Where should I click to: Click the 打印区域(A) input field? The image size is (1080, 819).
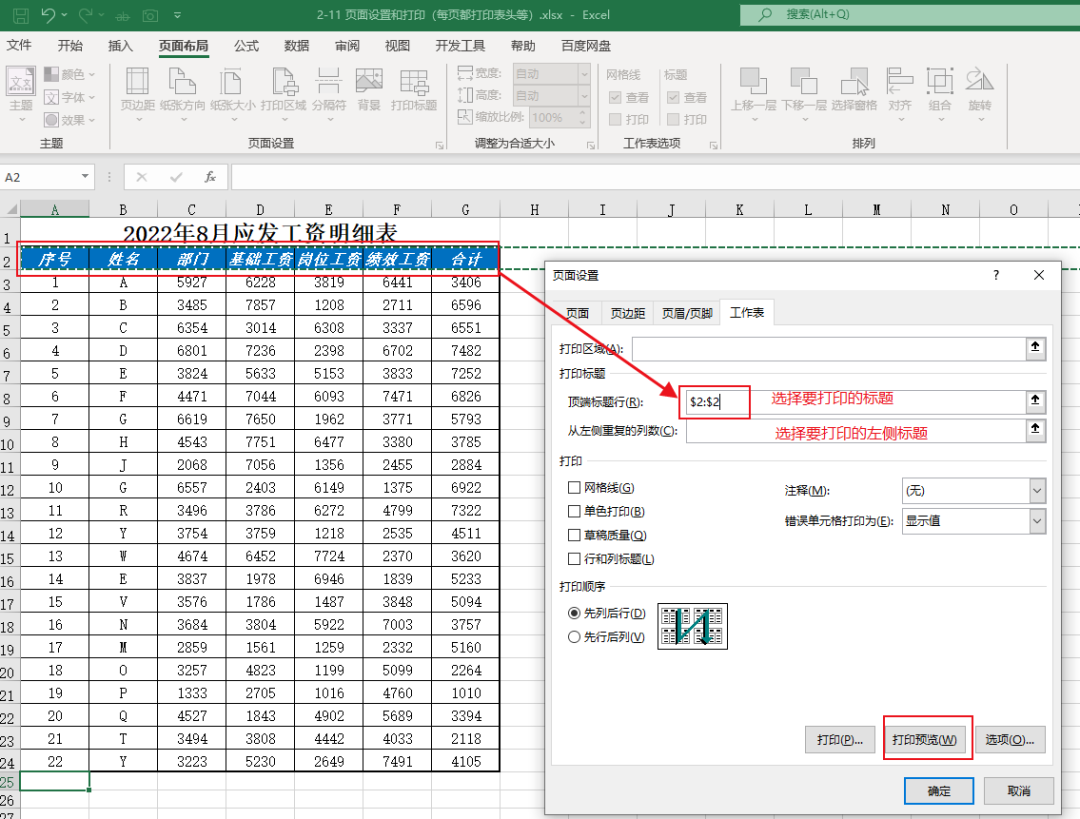[829, 349]
